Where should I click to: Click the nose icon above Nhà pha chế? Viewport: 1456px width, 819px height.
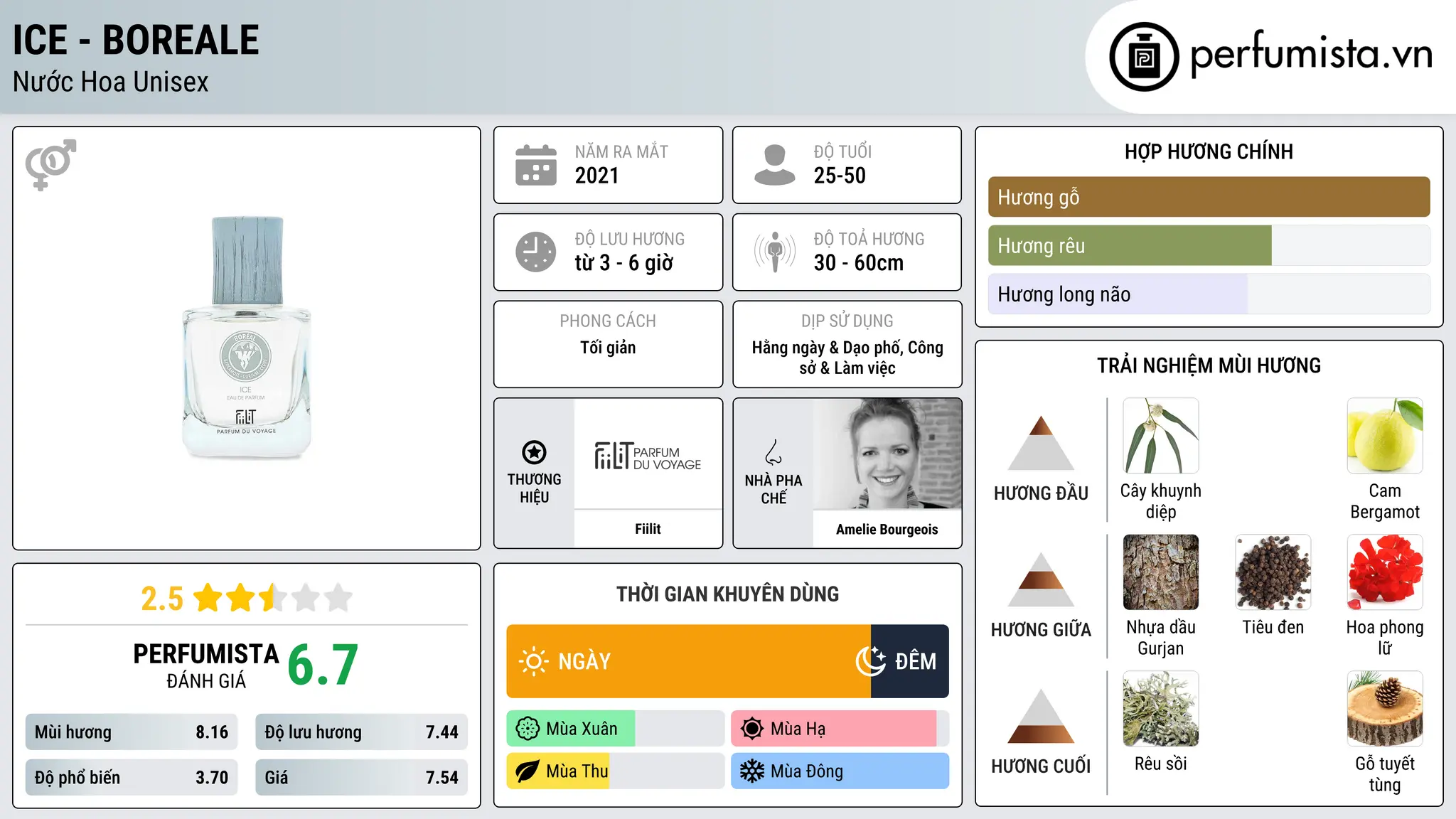(773, 452)
